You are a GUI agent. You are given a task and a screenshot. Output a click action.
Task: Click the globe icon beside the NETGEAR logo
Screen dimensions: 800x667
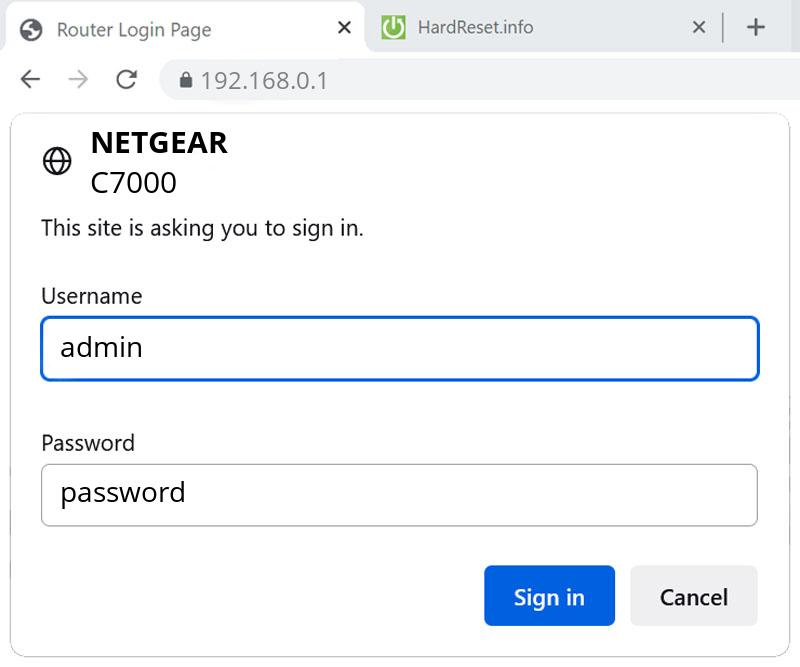point(55,160)
